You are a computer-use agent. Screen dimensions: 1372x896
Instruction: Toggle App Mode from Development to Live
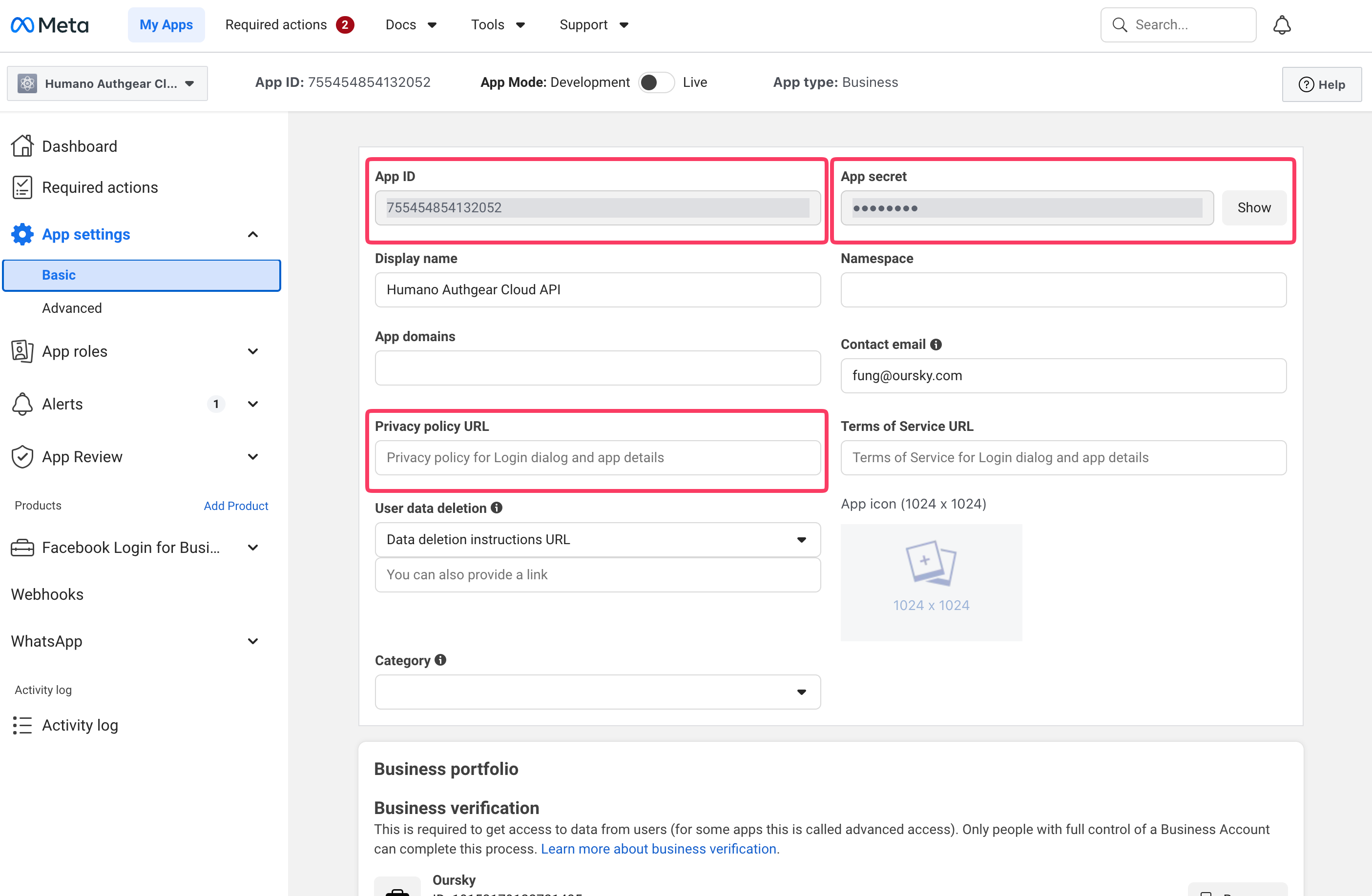click(656, 82)
